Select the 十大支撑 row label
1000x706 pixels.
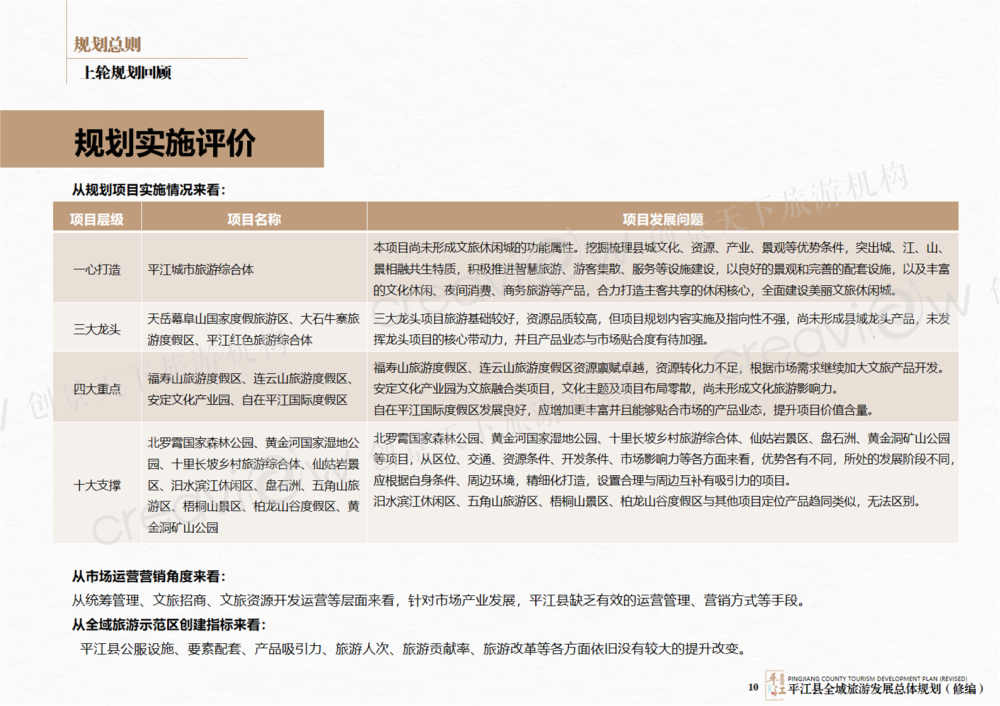click(96, 485)
